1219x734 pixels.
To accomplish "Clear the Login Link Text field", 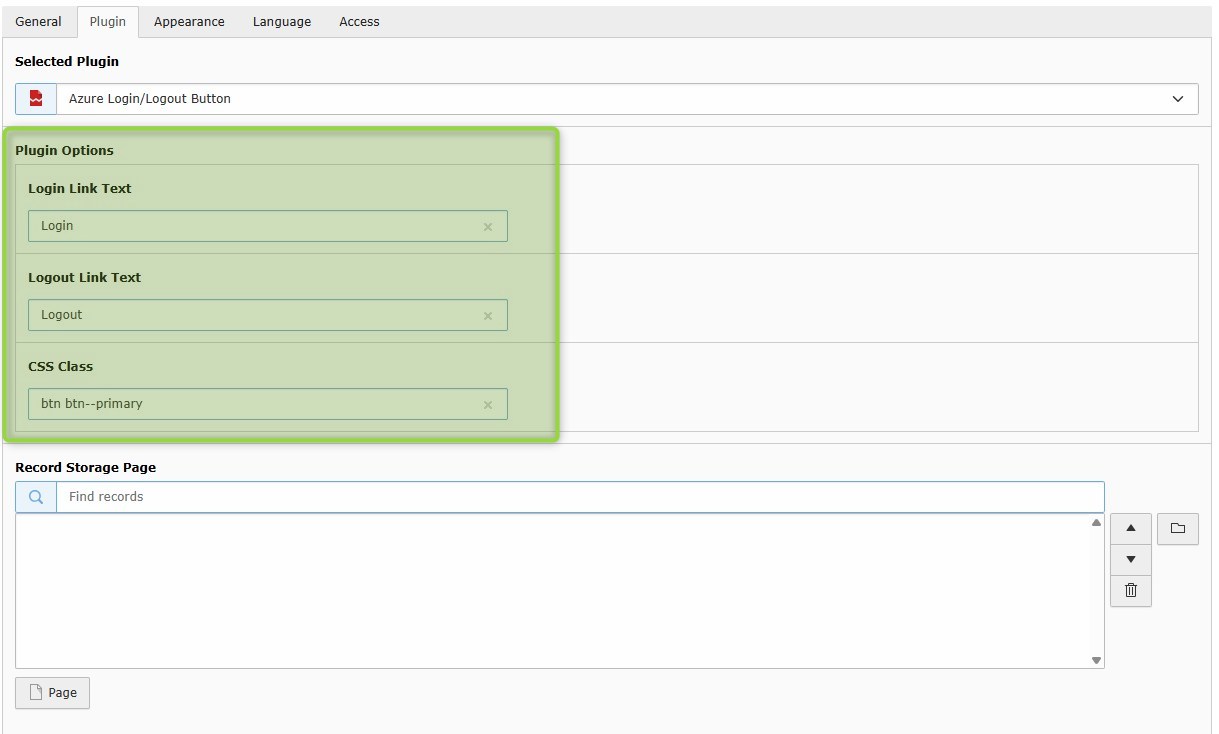I will point(488,227).
